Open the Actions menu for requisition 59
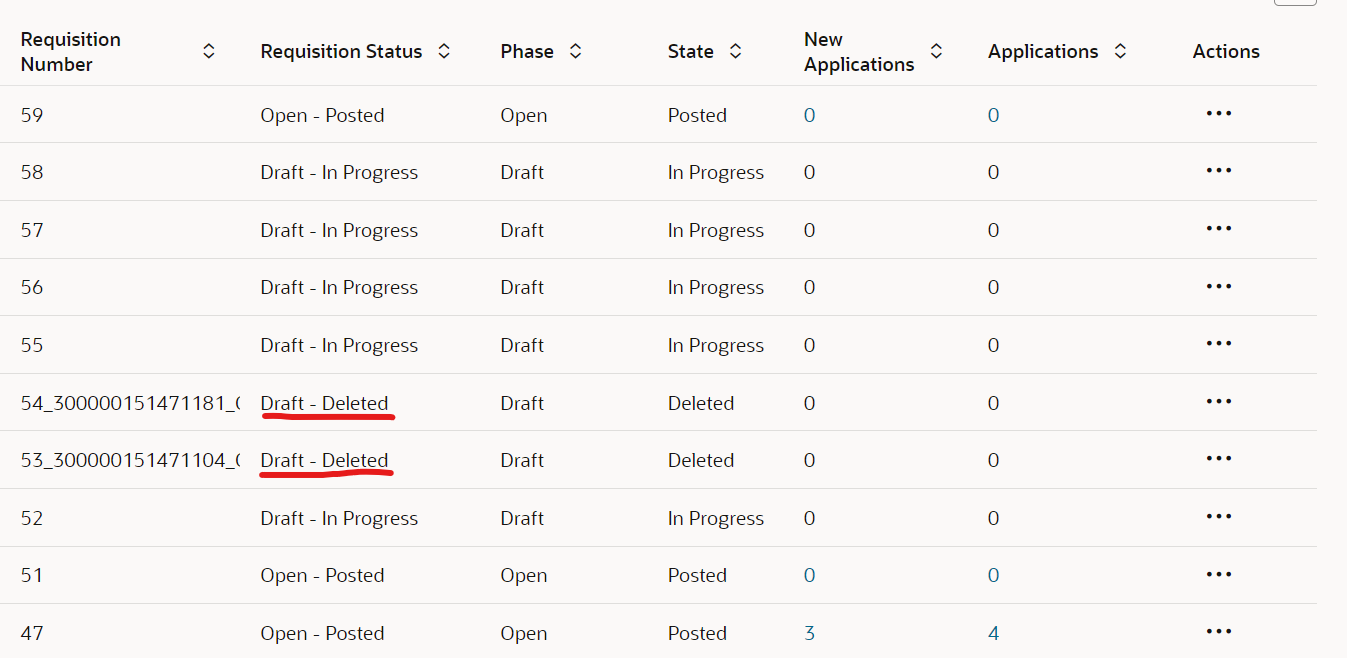Image resolution: width=1347 pixels, height=658 pixels. point(1218,114)
